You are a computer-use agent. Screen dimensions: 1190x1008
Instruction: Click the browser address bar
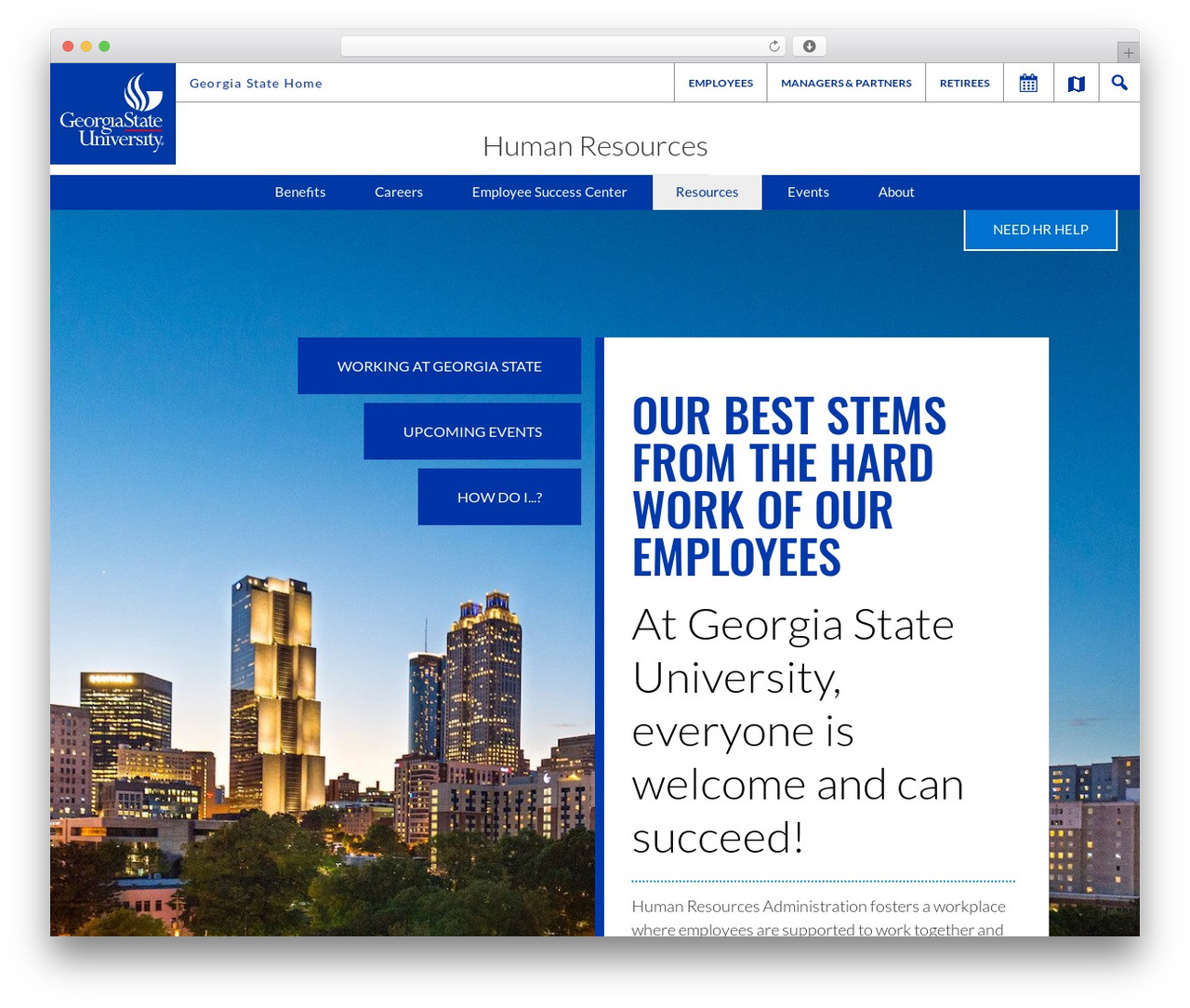(562, 46)
